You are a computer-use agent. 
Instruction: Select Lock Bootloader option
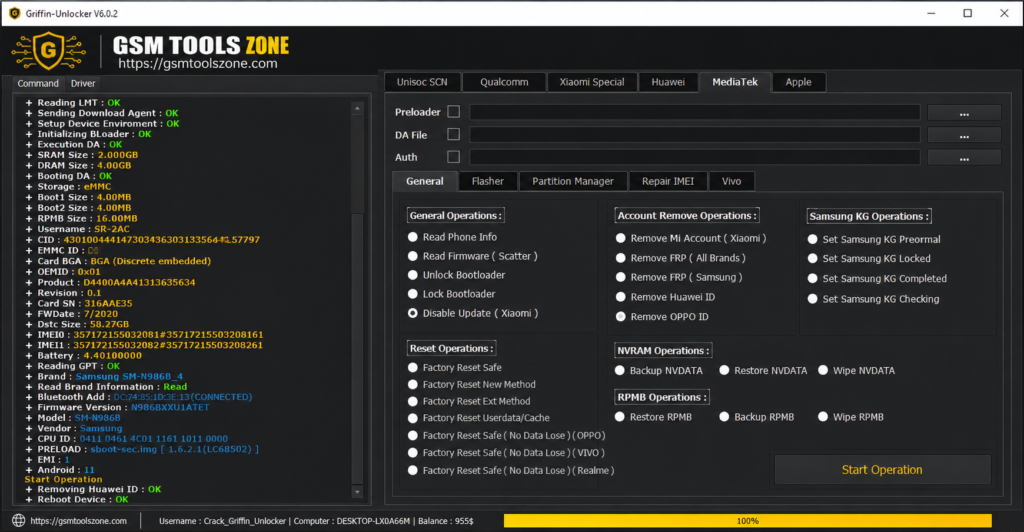(x=413, y=294)
